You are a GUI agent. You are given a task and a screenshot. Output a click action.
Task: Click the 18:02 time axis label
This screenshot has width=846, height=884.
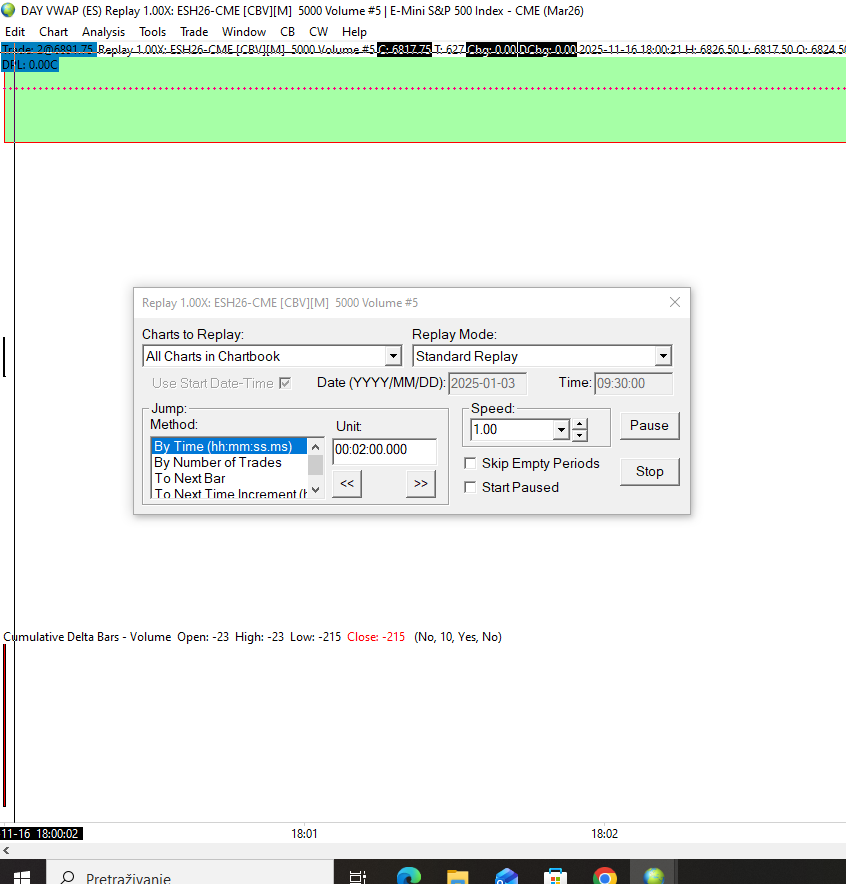(604, 834)
